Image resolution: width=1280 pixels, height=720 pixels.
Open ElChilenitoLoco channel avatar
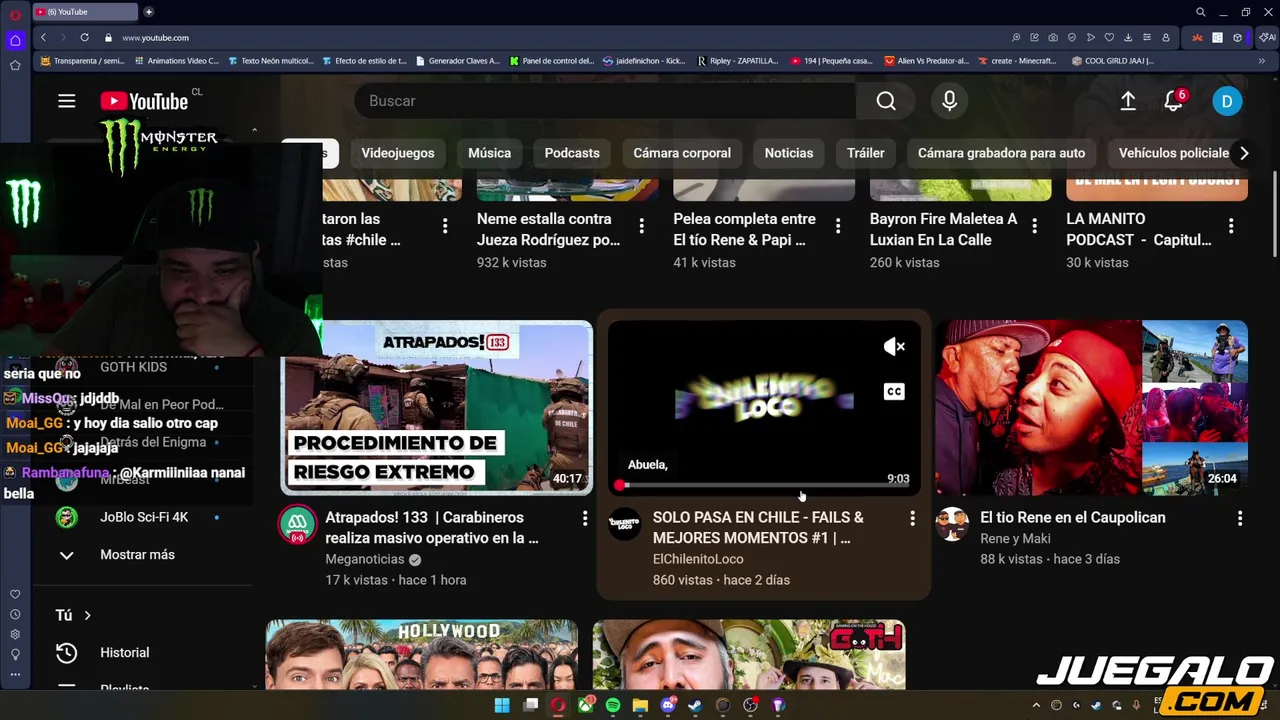pyautogui.click(x=624, y=524)
